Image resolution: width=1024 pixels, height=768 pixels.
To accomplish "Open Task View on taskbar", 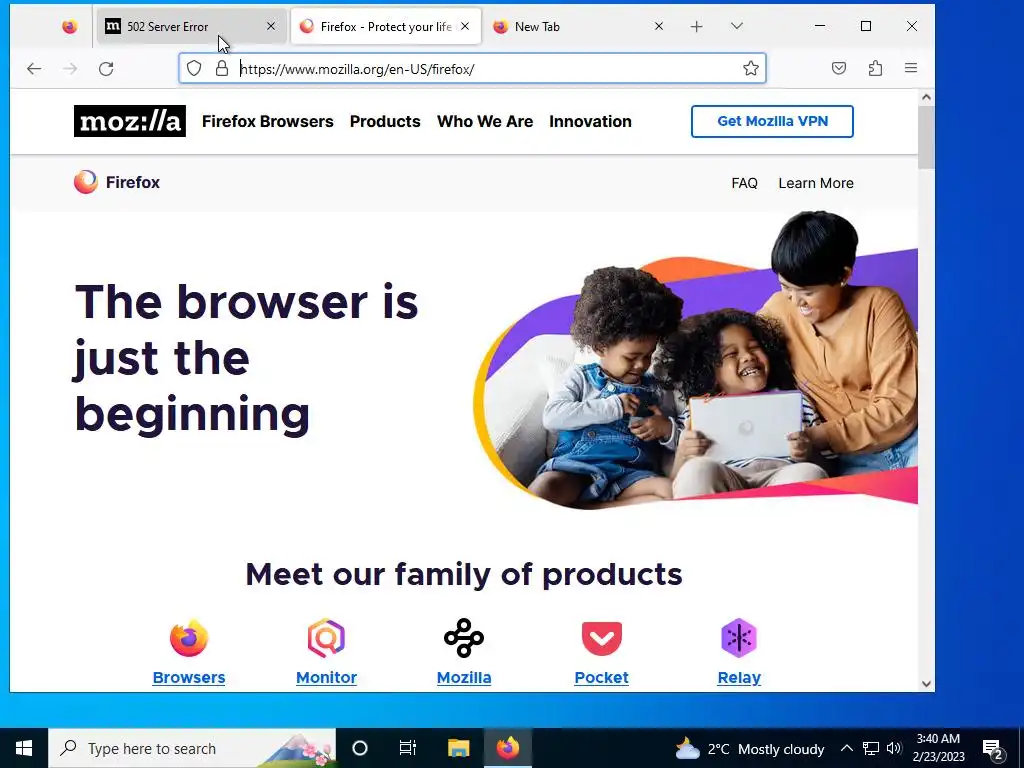I will click(408, 748).
